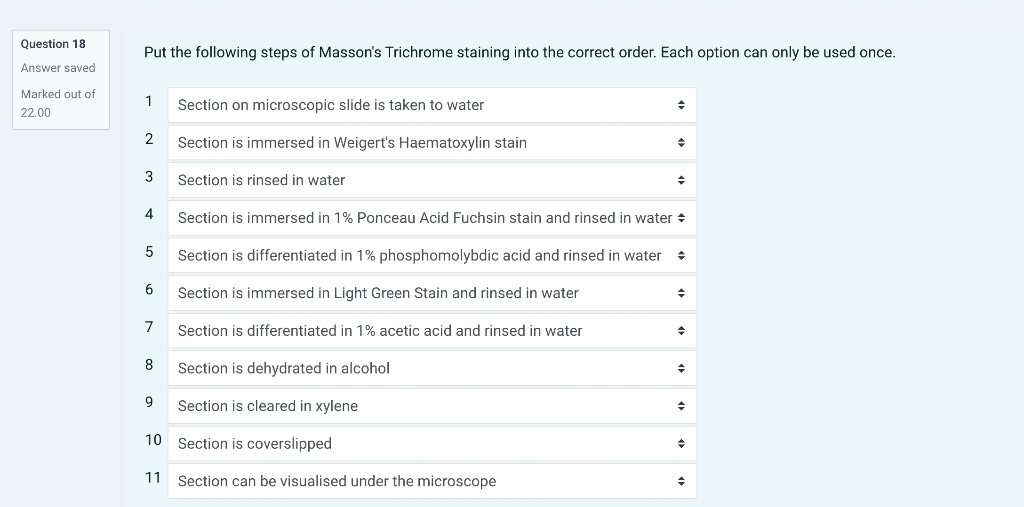Open the 'visualised under the microscope' dropdown
The height and width of the screenshot is (507, 1024).
click(x=430, y=481)
